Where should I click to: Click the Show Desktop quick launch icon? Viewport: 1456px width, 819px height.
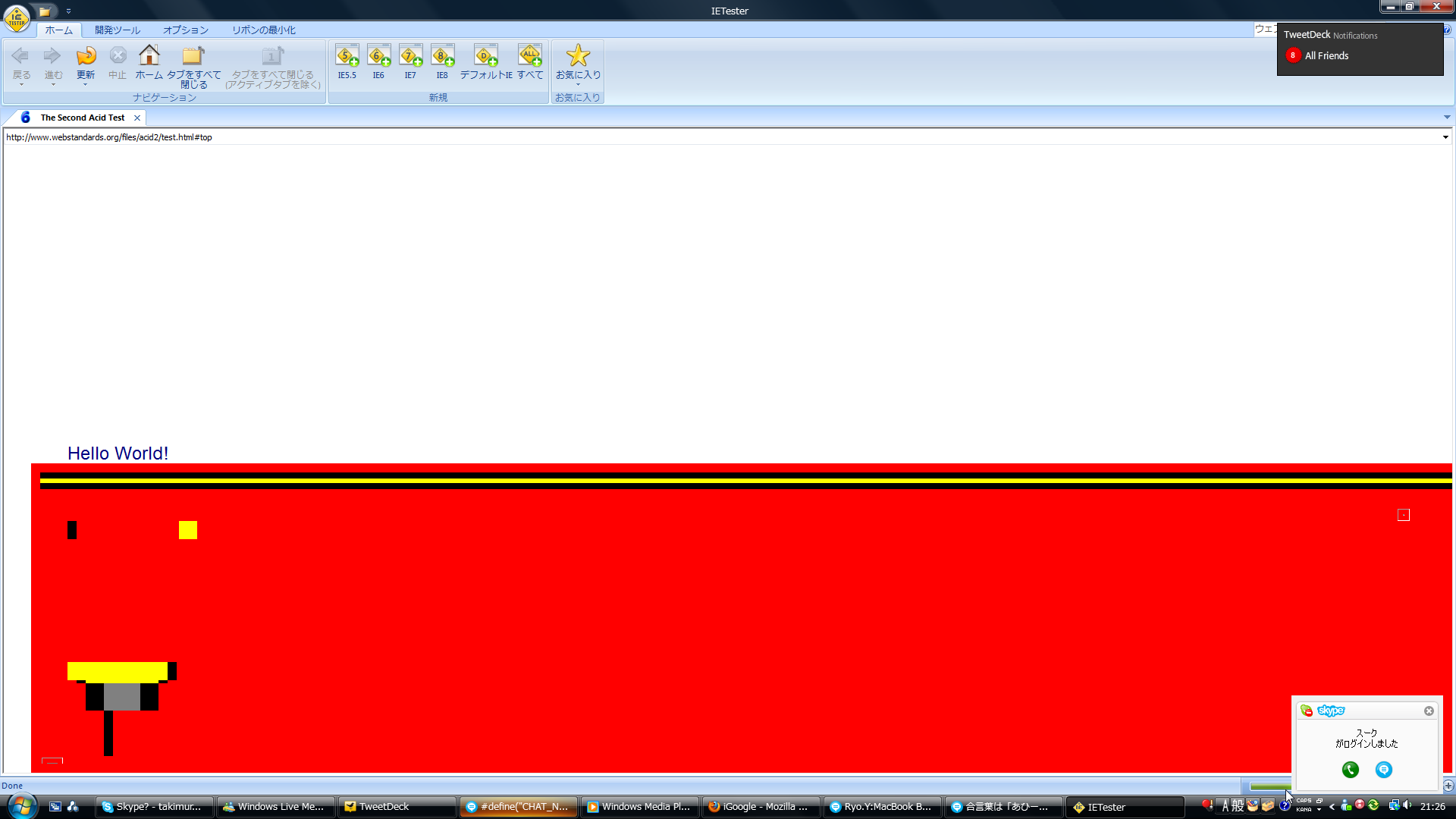(55, 807)
